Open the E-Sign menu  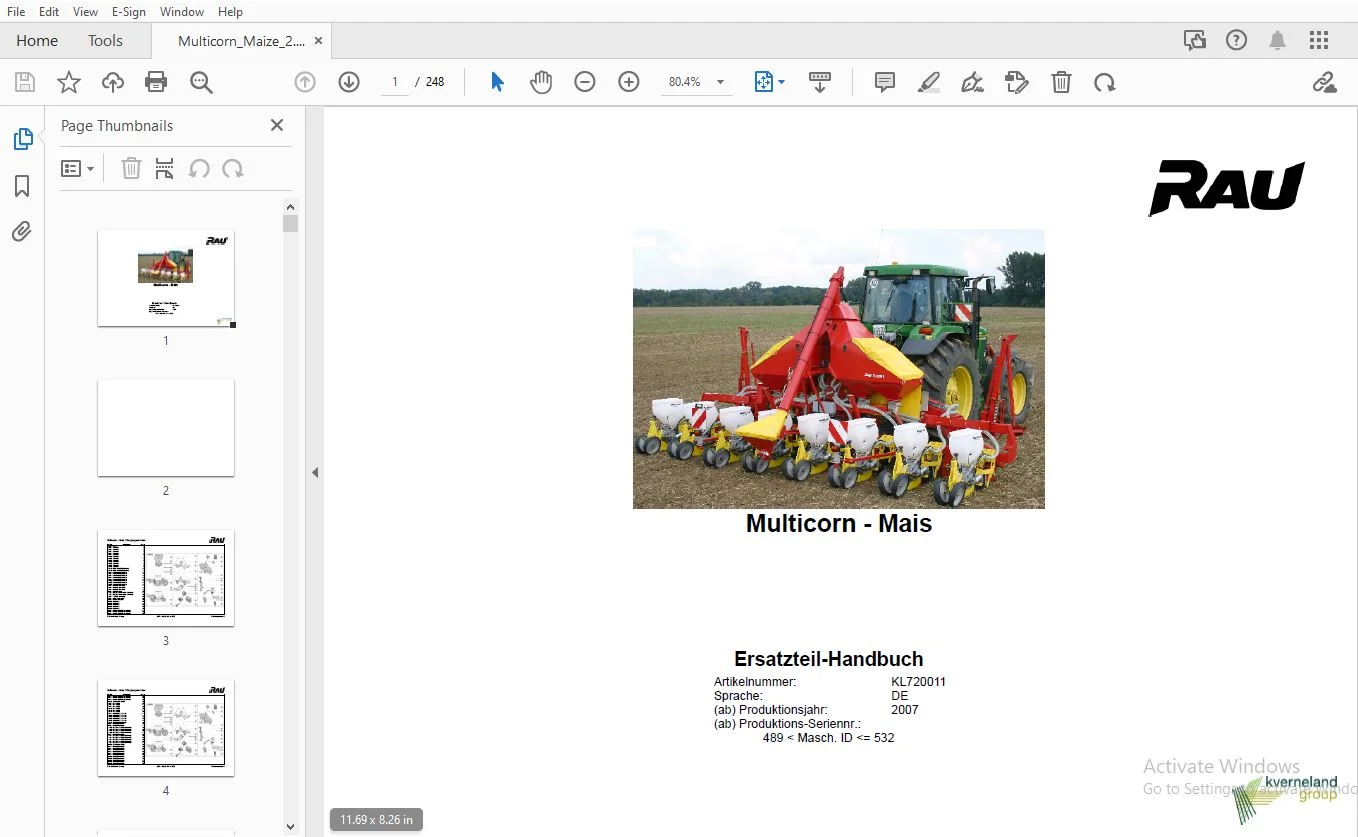[x=128, y=11]
